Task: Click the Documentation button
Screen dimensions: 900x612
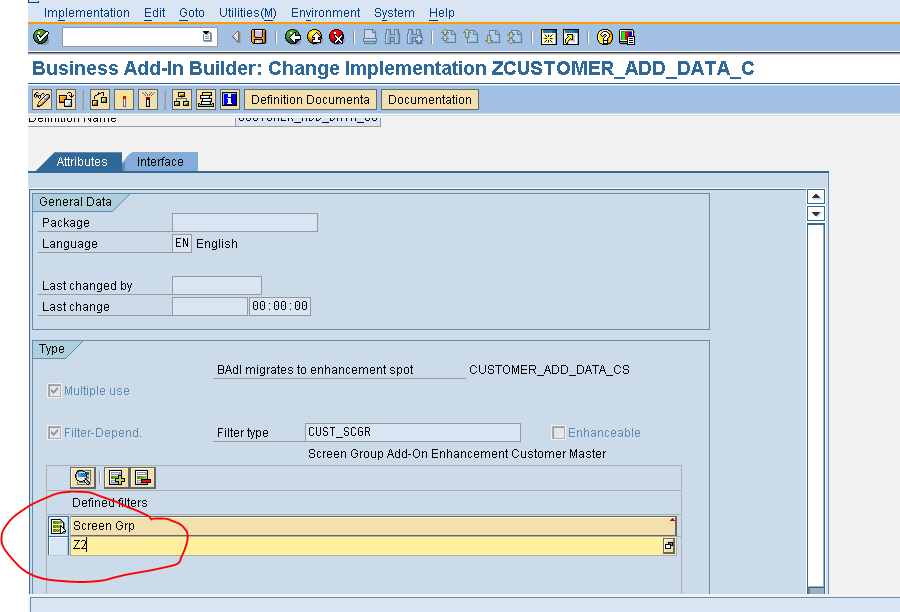Action: (430, 99)
